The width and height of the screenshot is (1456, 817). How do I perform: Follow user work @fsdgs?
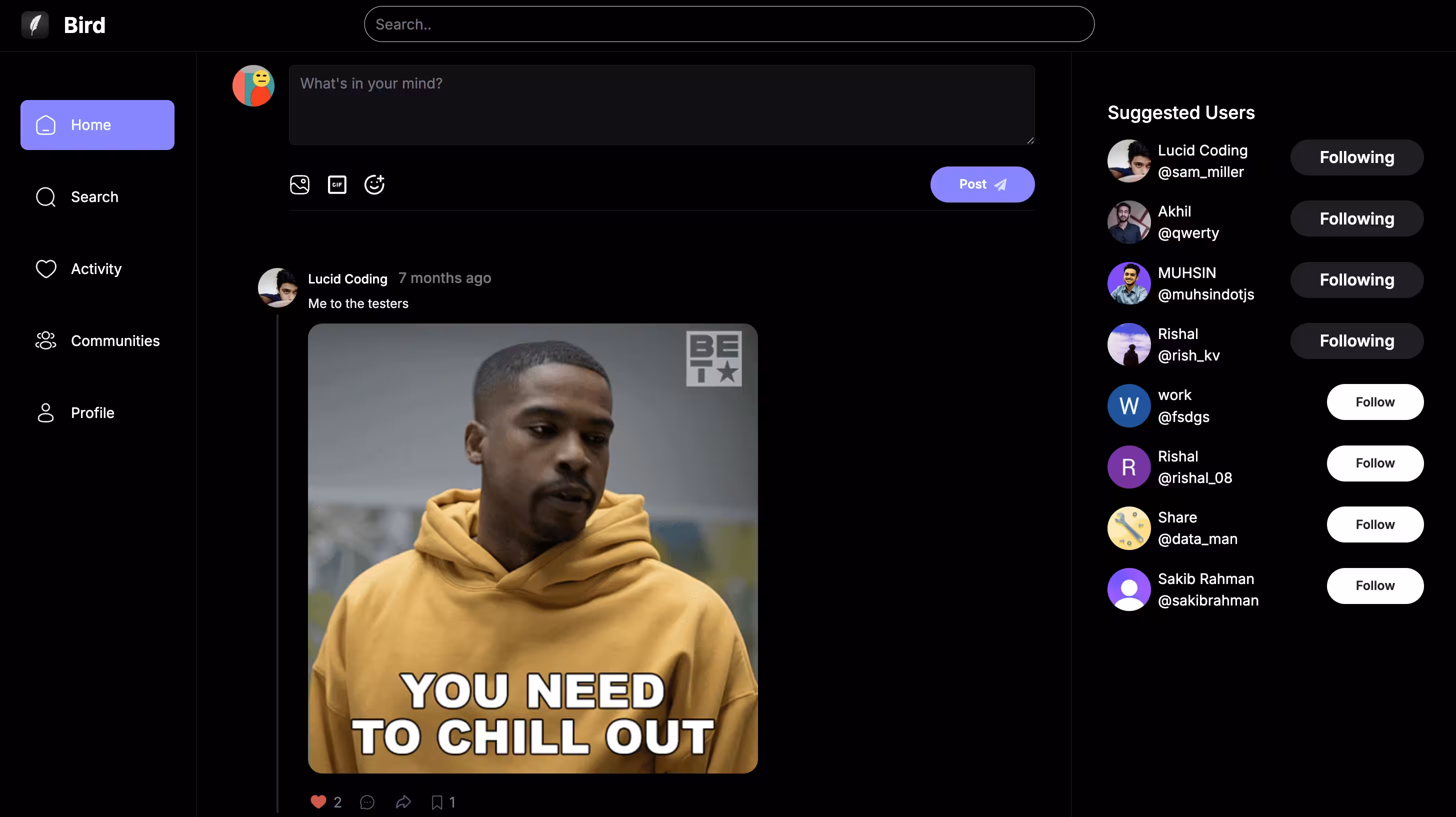[x=1374, y=402]
